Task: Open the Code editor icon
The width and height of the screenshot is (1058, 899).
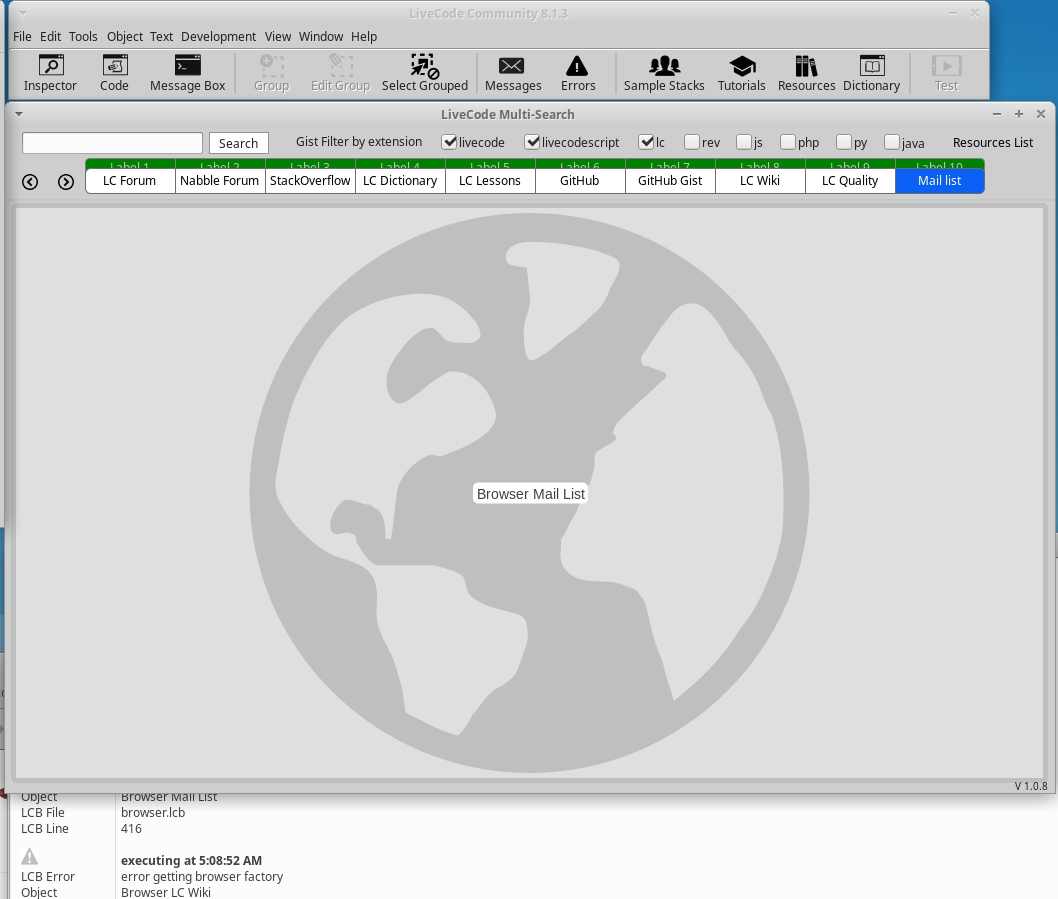Action: (114, 73)
